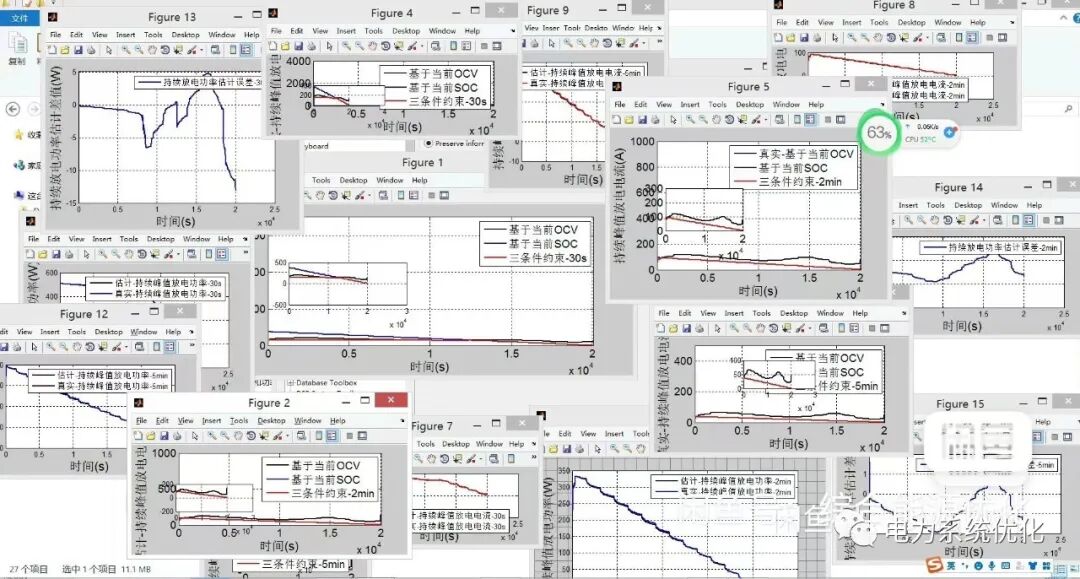Toggle Zoom In tool in Figure 13

tap(126, 50)
